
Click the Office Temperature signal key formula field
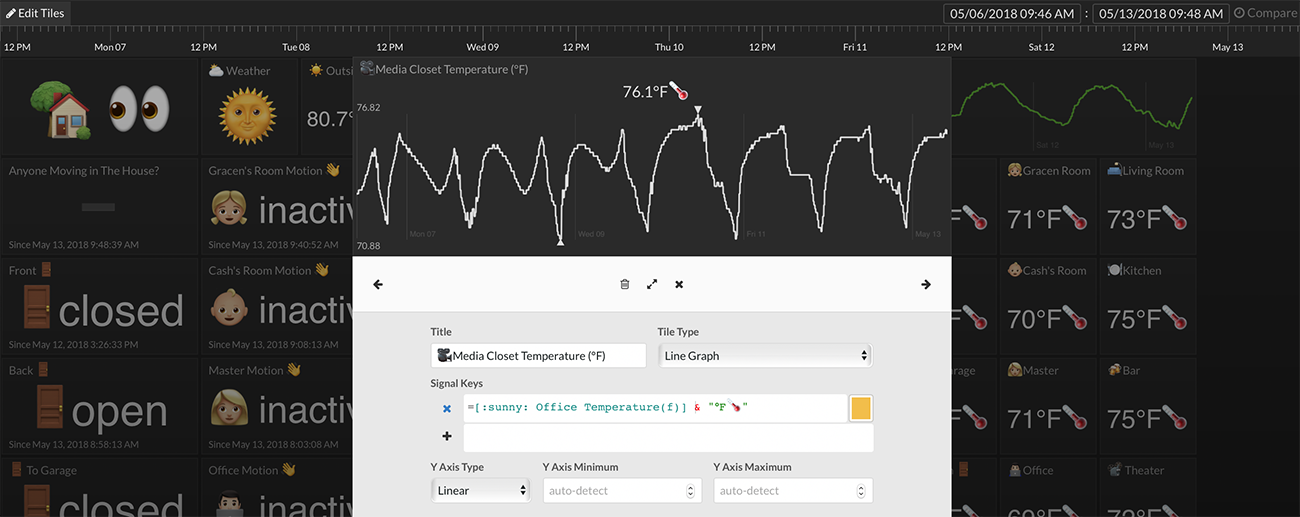[x=655, y=408]
